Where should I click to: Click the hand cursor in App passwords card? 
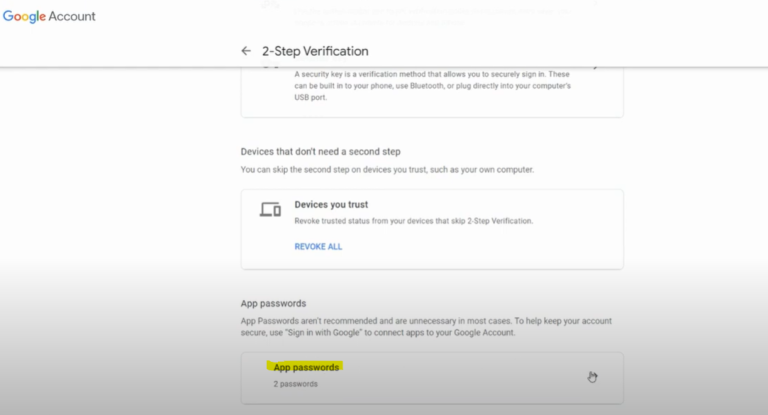[x=592, y=377]
